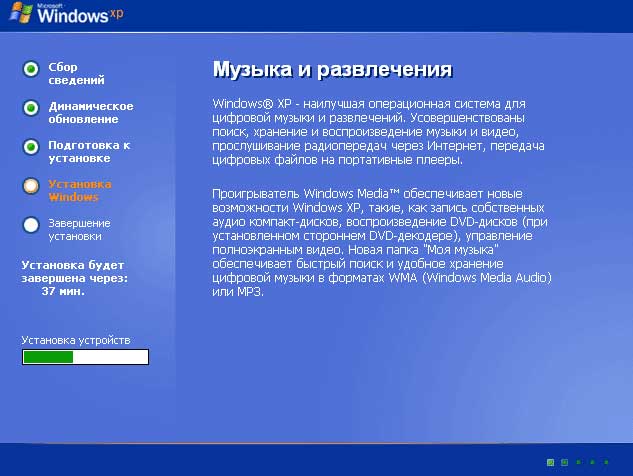Click the orange bullet beside Установка Windows

point(31,186)
